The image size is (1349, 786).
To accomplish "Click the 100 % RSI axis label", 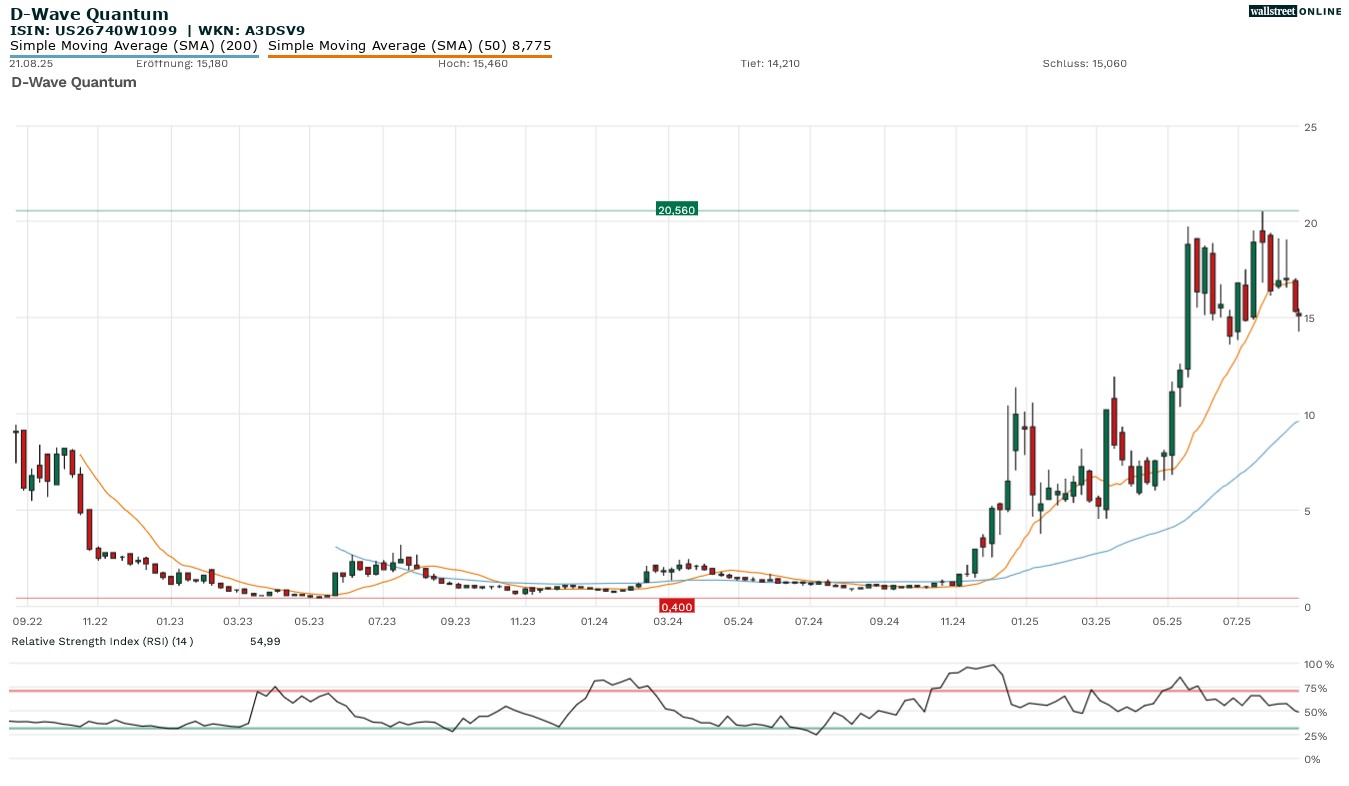I will click(x=1319, y=664).
